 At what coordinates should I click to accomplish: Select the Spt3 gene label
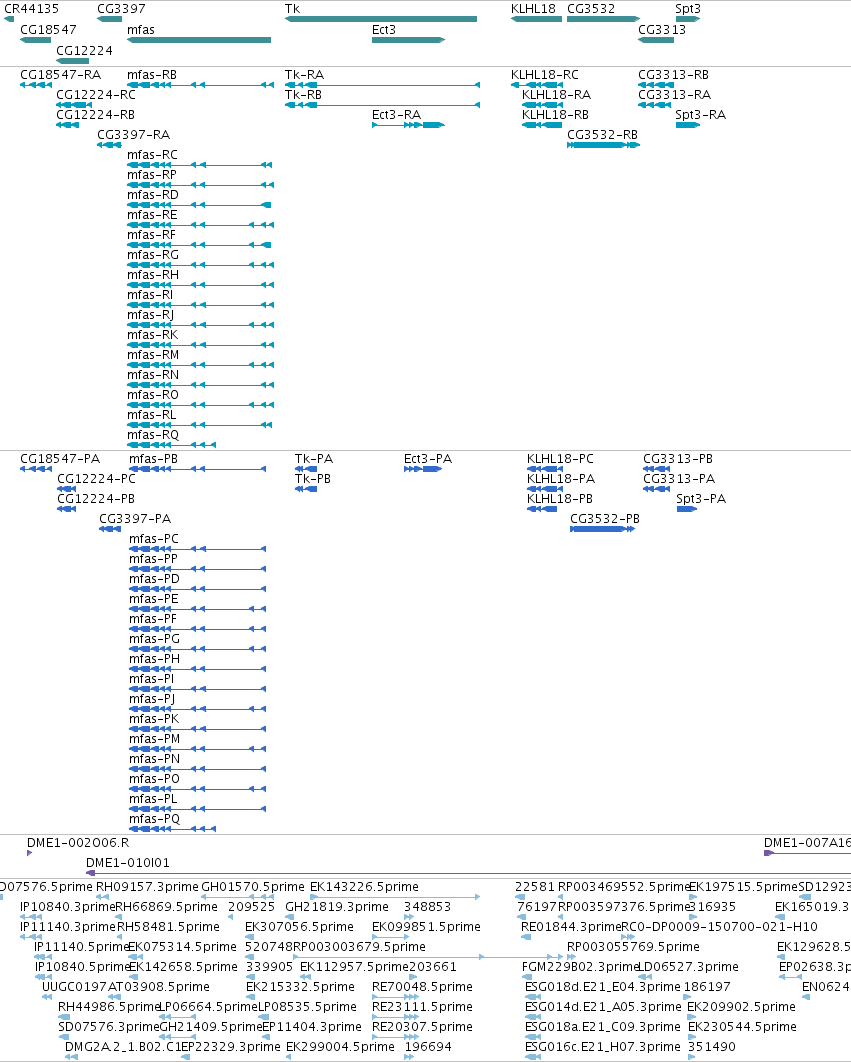pyautogui.click(x=688, y=9)
